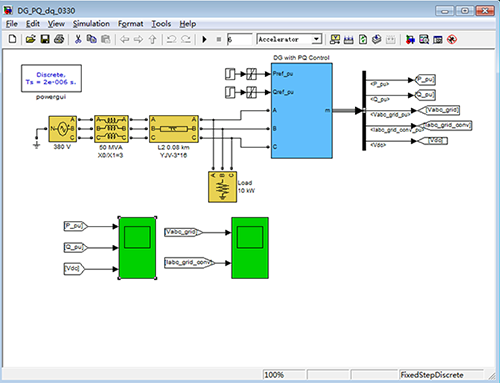Undo the last action in the toolbar
This screenshot has width=500, height=383.
[x=171, y=39]
